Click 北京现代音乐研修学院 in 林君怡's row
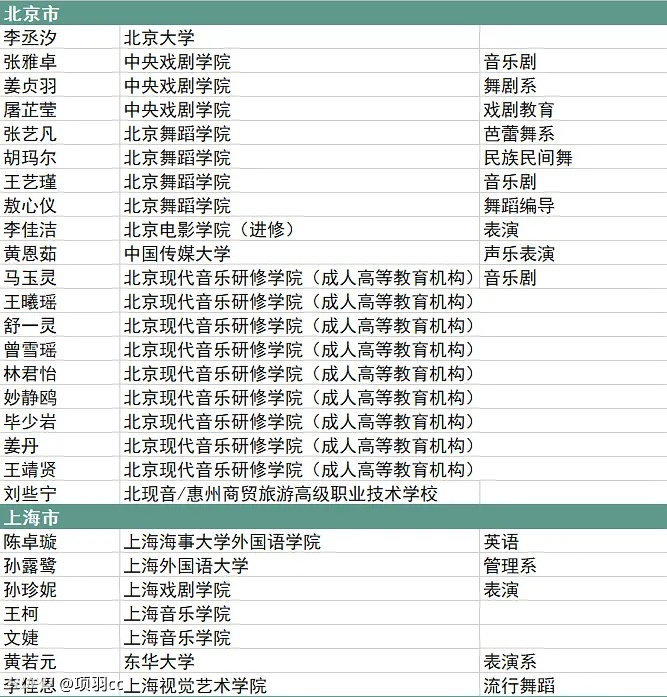667x697 pixels. [299, 373]
